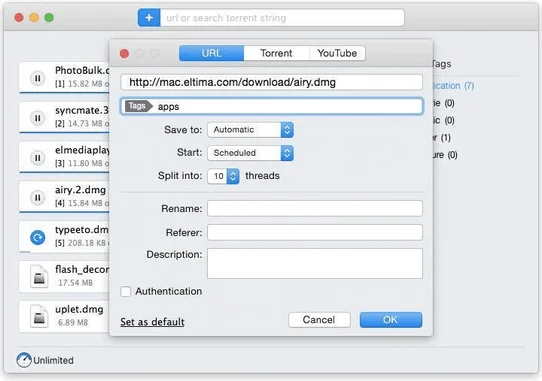Screen dimensions: 542x381
Task: Select the application (7) tag
Action: [x=454, y=86]
